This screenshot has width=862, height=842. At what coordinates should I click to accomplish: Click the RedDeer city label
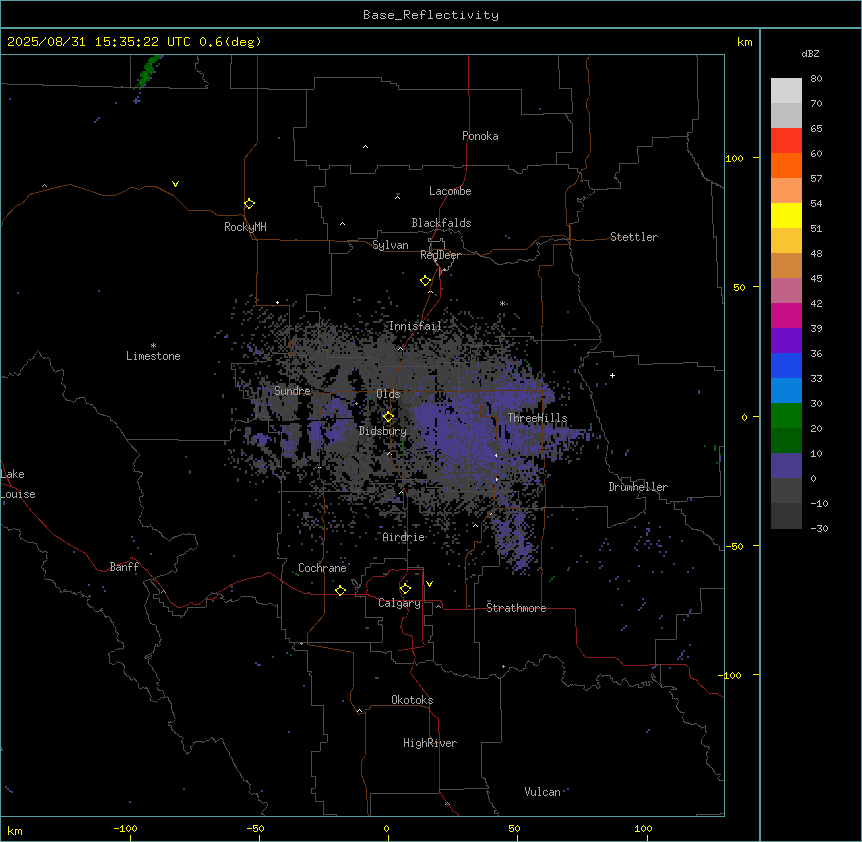(x=440, y=255)
